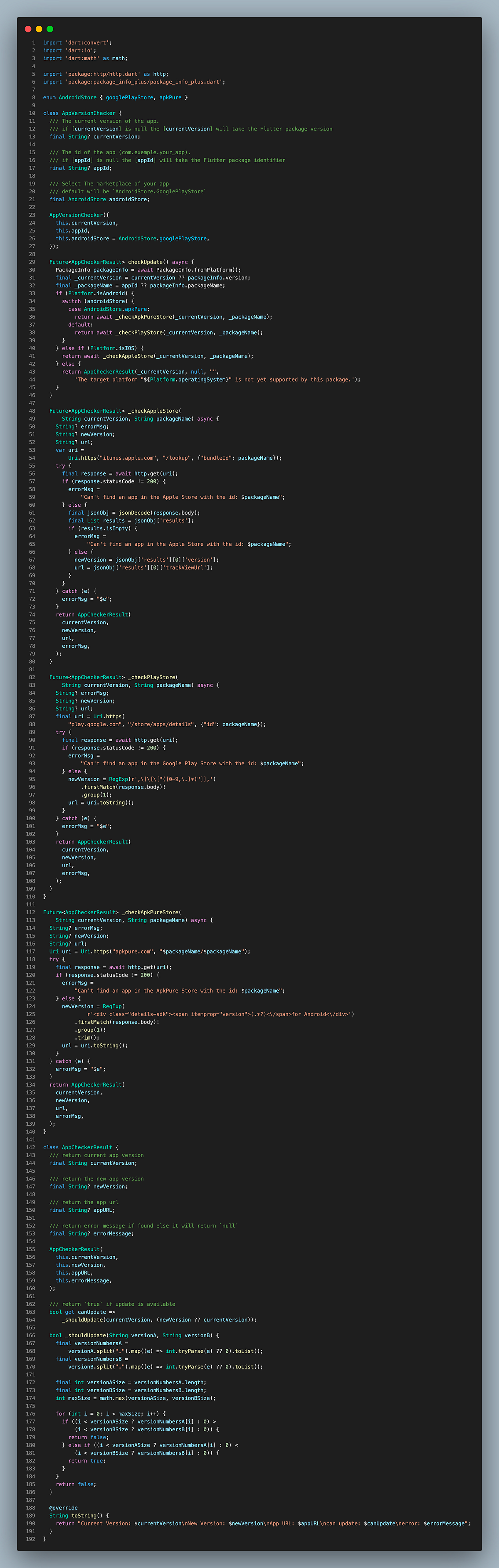Select the "_checkAppleStore(" method declaration line
The image size is (499, 1568).
pos(115,411)
